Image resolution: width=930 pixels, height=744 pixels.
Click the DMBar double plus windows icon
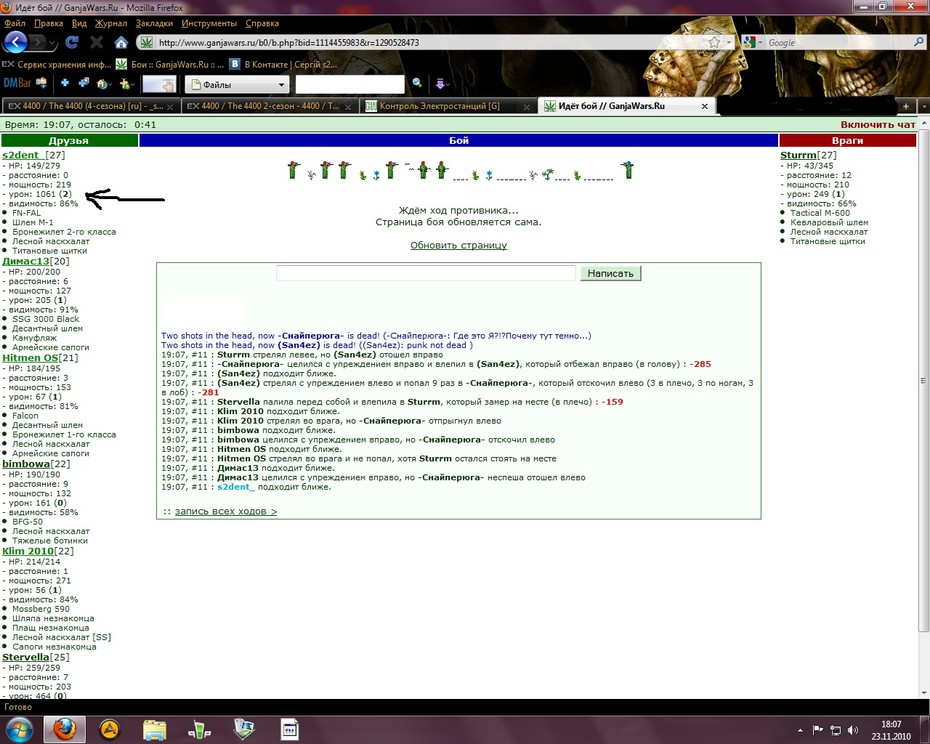click(x=84, y=84)
